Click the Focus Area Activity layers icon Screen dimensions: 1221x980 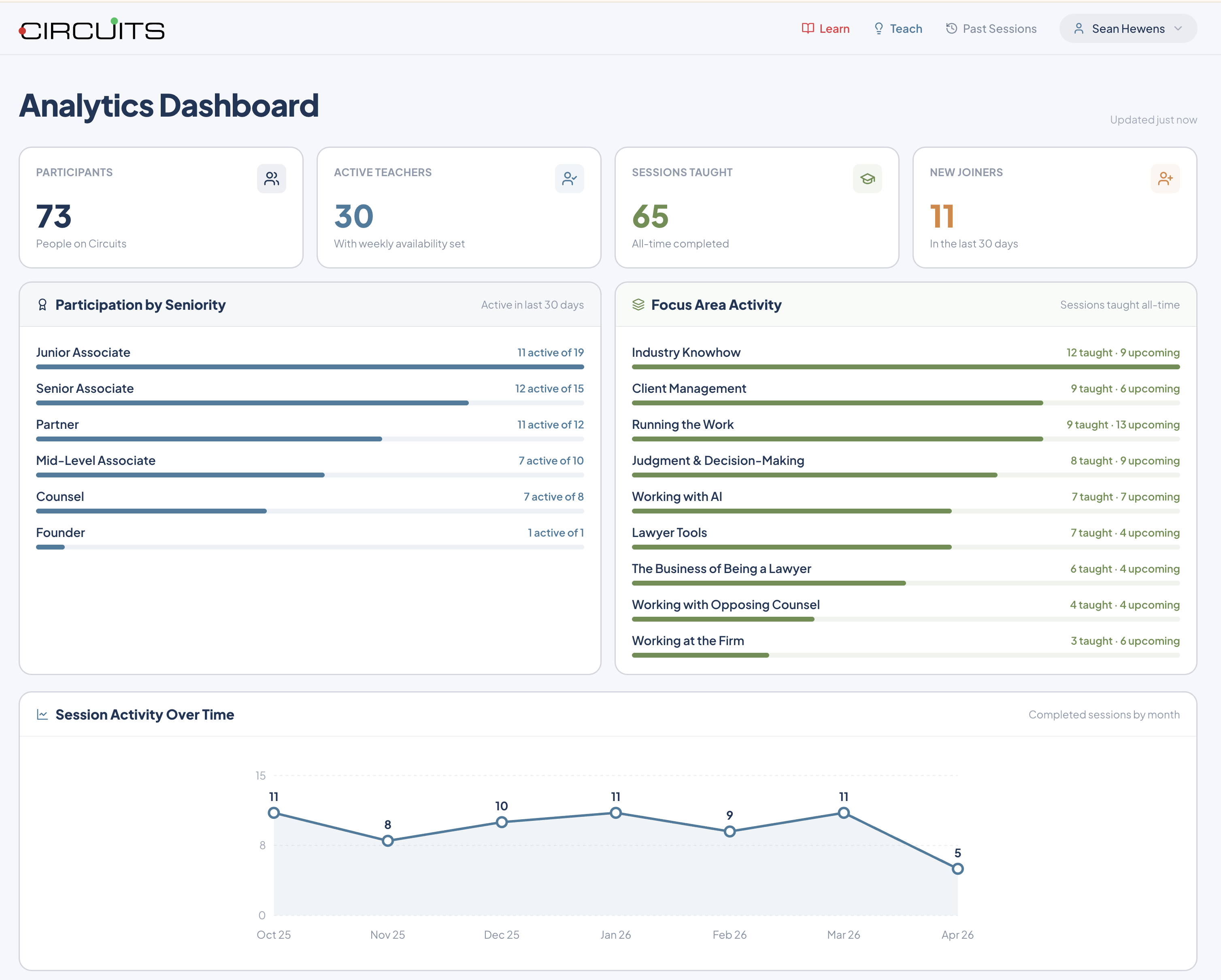tap(638, 305)
